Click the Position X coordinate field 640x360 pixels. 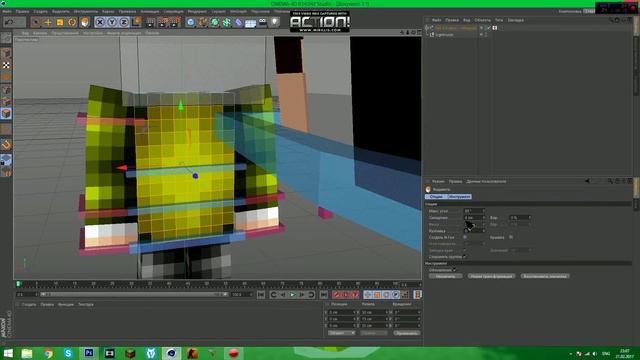pyautogui.click(x=342, y=312)
